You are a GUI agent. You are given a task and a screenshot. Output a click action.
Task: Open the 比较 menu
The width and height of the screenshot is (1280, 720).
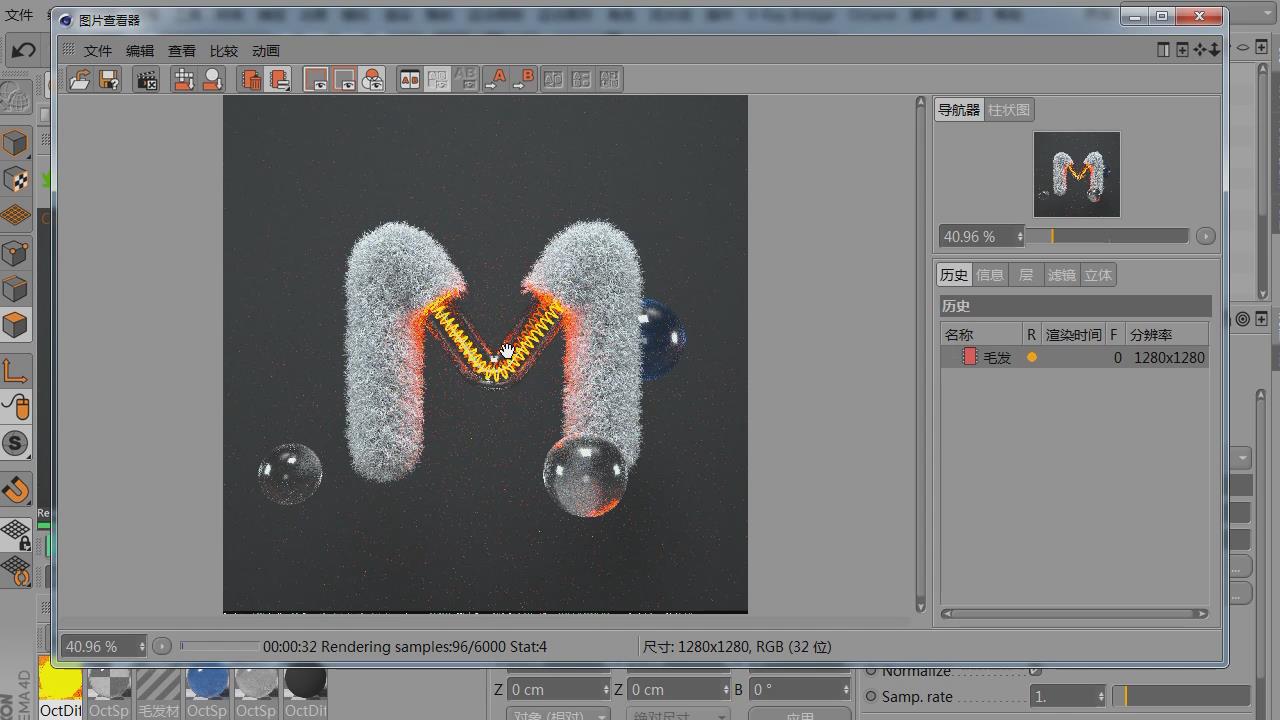[223, 51]
